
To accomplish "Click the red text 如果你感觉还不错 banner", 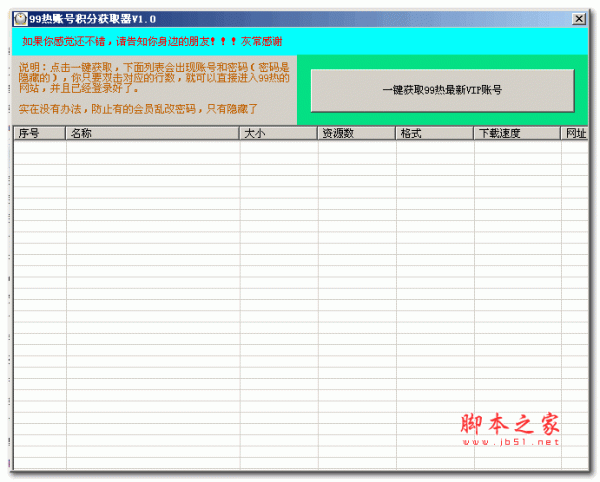I will tap(152, 41).
